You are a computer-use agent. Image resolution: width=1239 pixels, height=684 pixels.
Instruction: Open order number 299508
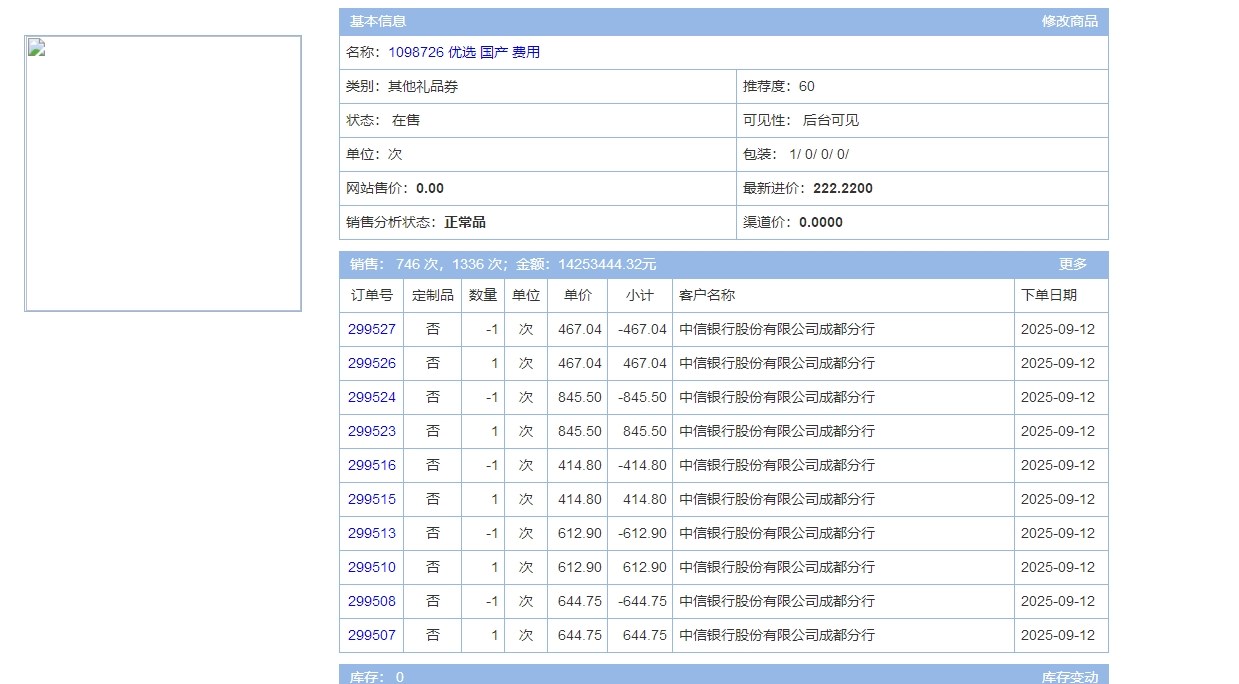coord(372,601)
